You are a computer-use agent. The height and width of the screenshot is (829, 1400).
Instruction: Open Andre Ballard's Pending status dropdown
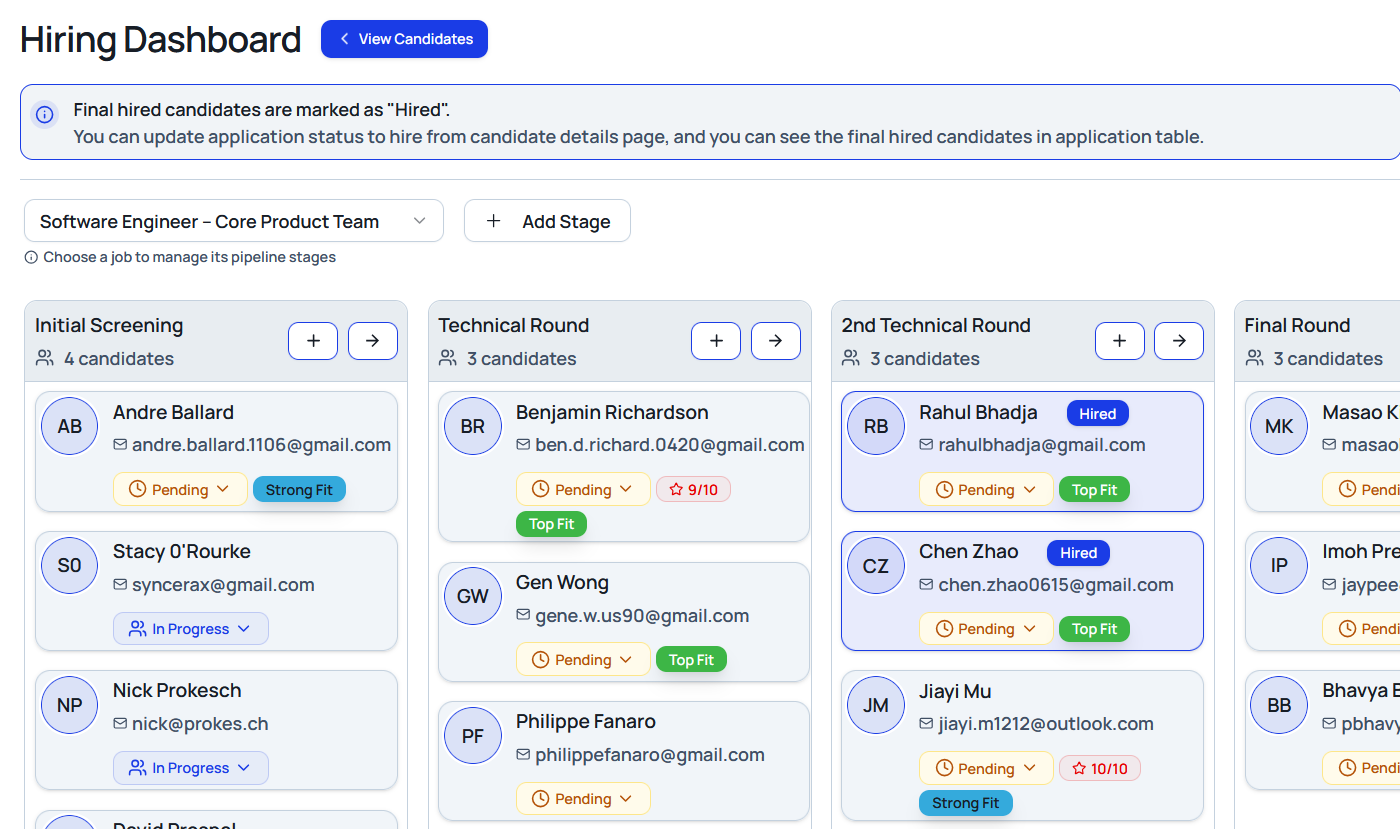point(181,489)
